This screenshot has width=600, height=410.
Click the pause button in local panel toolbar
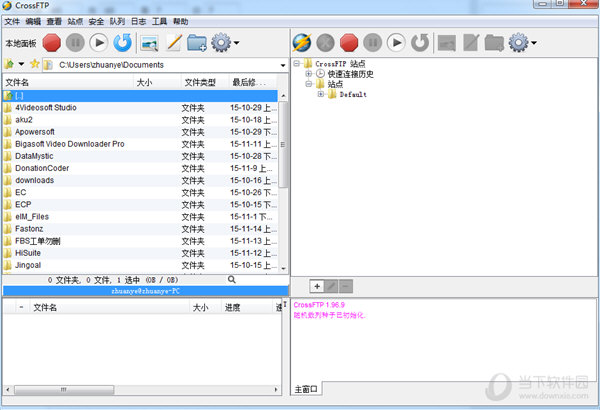pyautogui.click(x=75, y=42)
